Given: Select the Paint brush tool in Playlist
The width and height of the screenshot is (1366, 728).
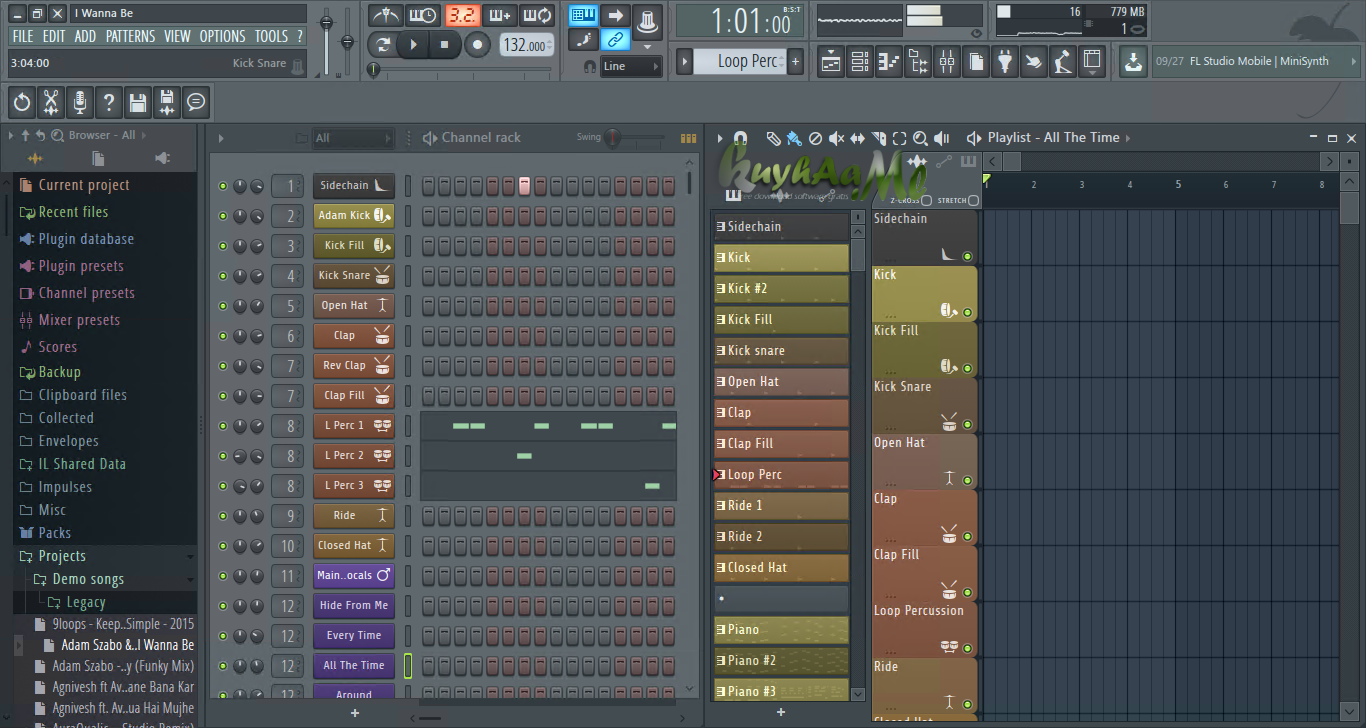Looking at the screenshot, I should (x=794, y=138).
